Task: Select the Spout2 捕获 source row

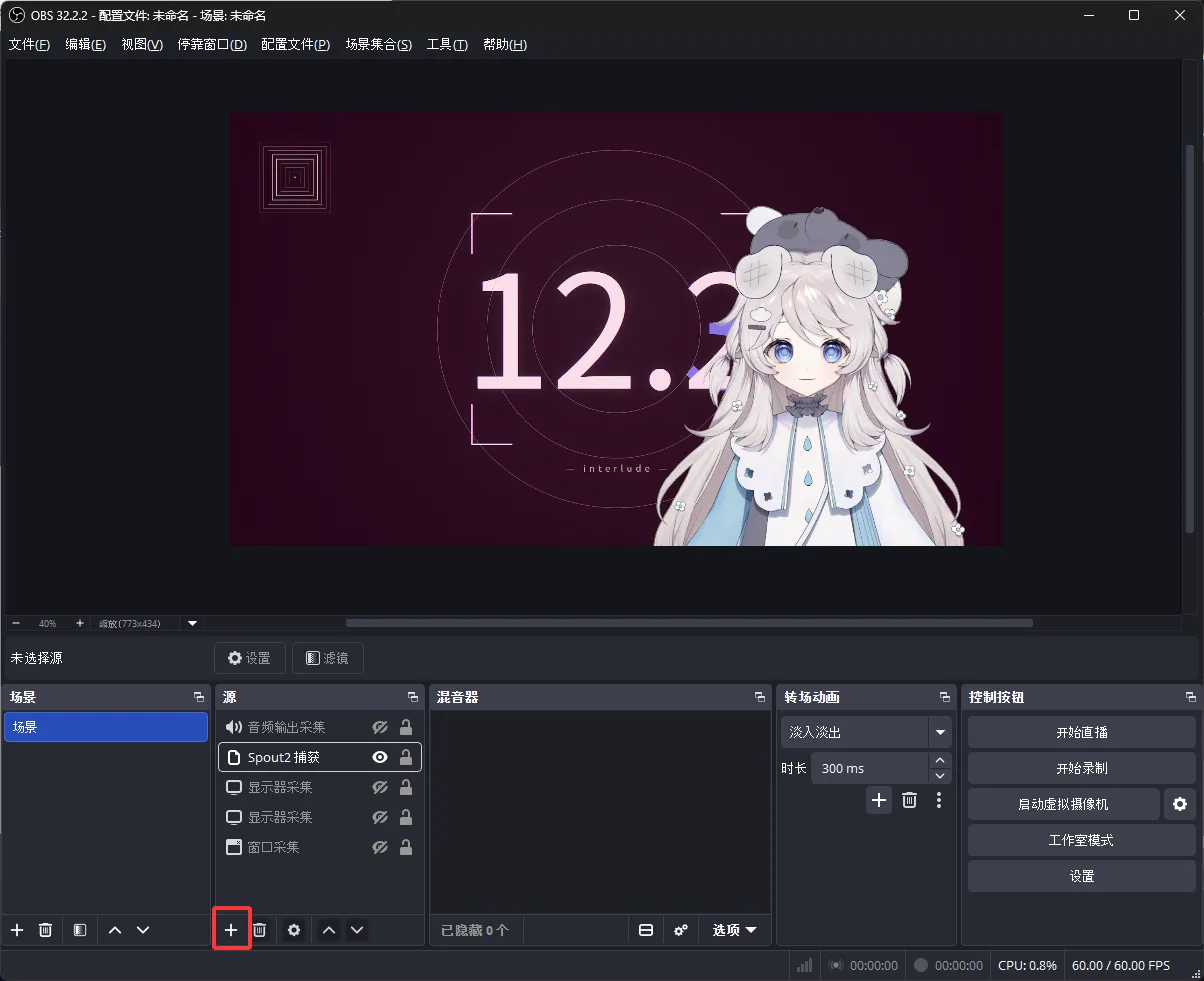Action: [x=320, y=757]
